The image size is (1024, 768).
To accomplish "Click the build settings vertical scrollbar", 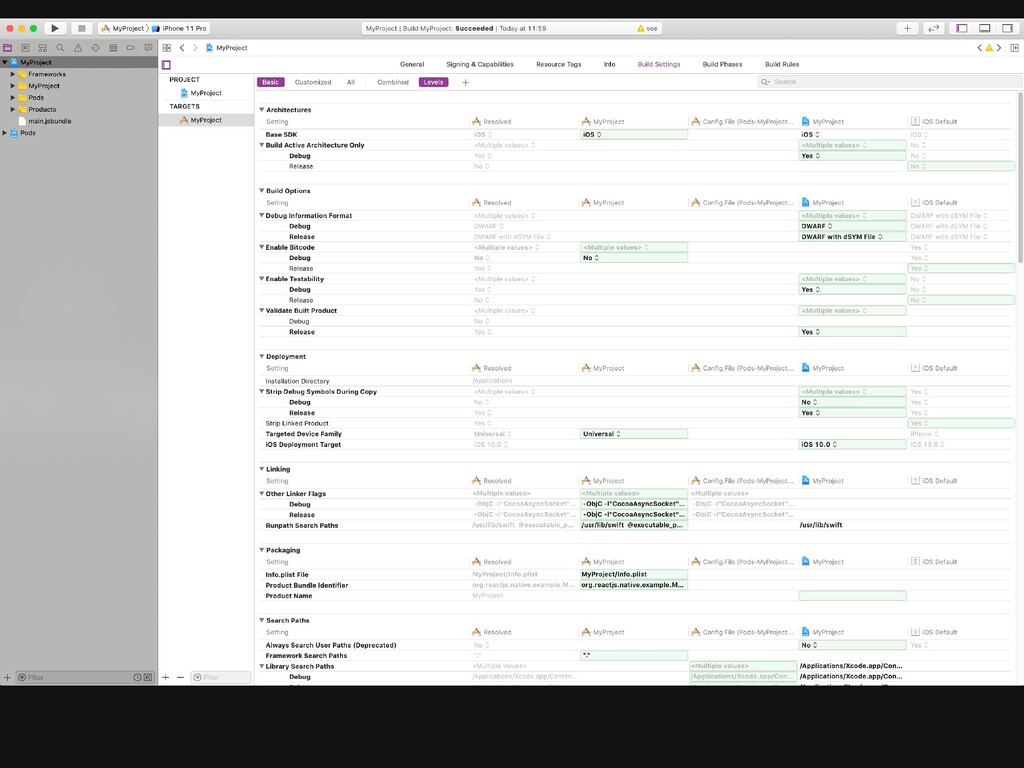I will (1019, 176).
